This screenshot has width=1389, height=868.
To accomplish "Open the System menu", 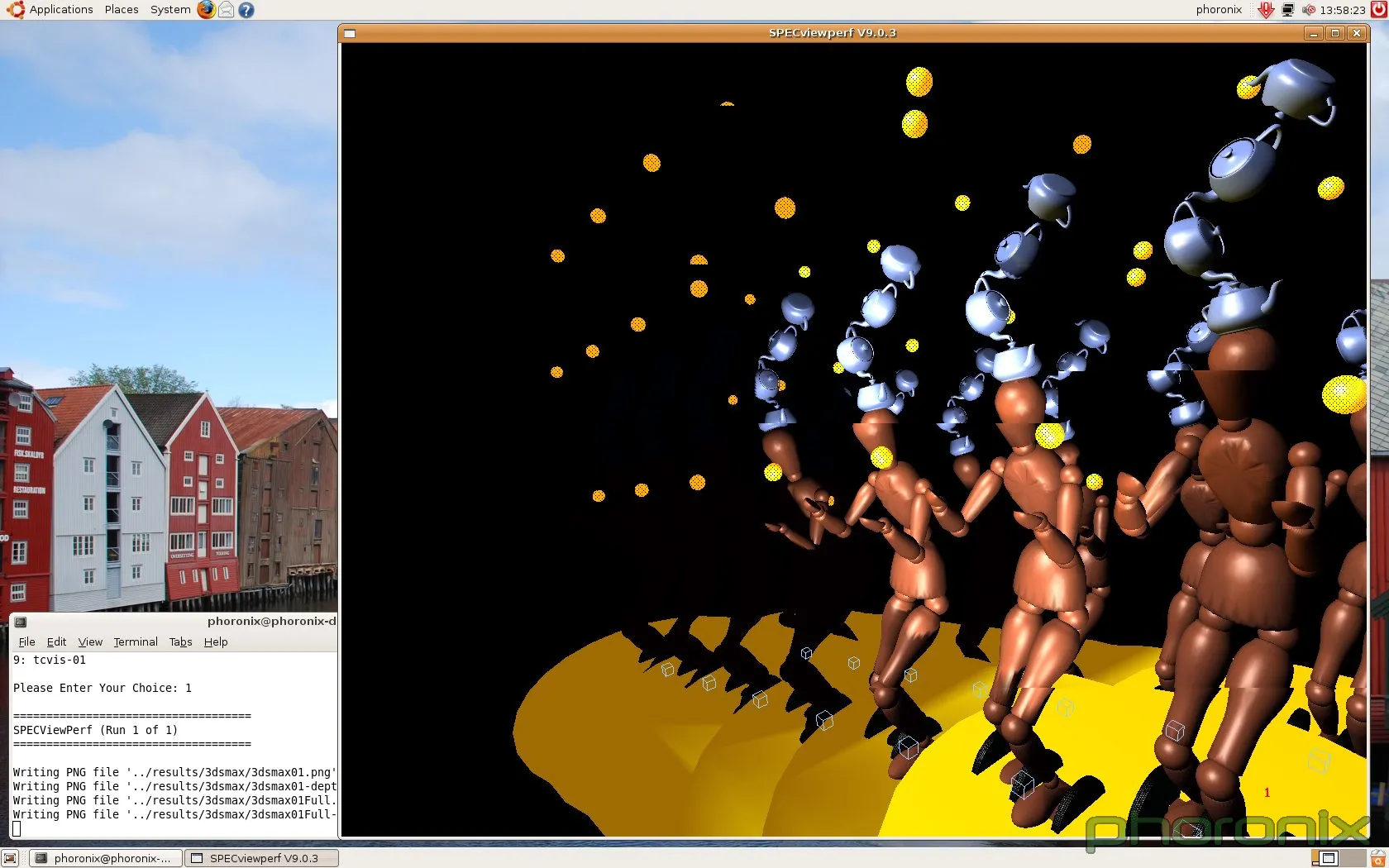I will (170, 9).
